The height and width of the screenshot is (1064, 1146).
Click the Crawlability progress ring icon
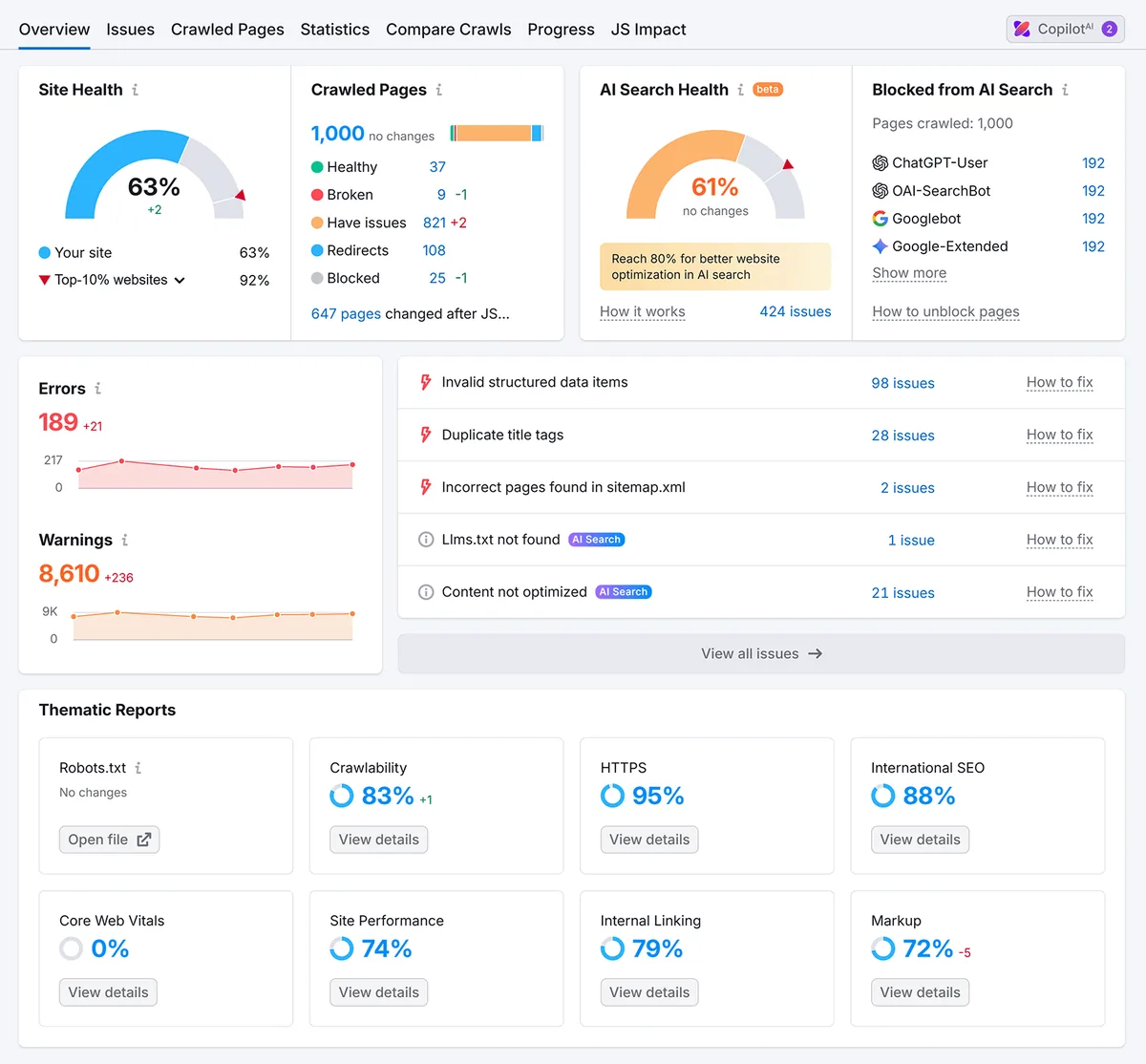coord(342,796)
